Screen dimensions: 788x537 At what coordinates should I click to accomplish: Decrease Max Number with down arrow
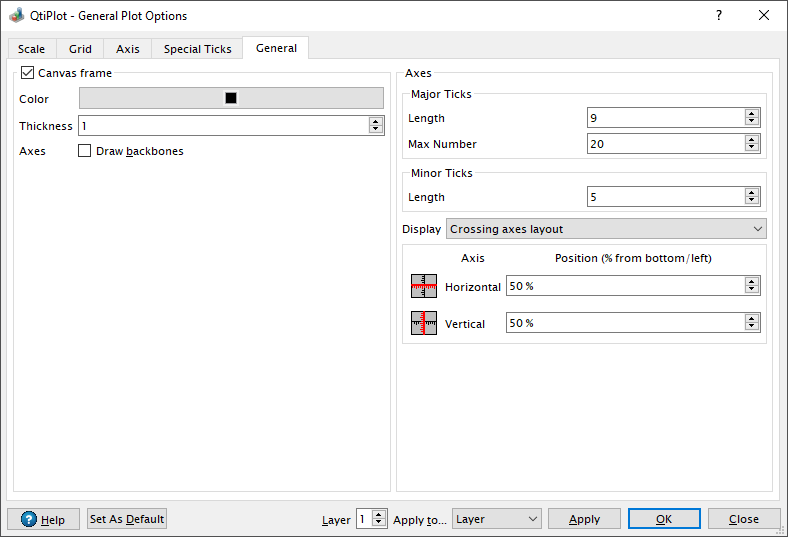[751, 148]
